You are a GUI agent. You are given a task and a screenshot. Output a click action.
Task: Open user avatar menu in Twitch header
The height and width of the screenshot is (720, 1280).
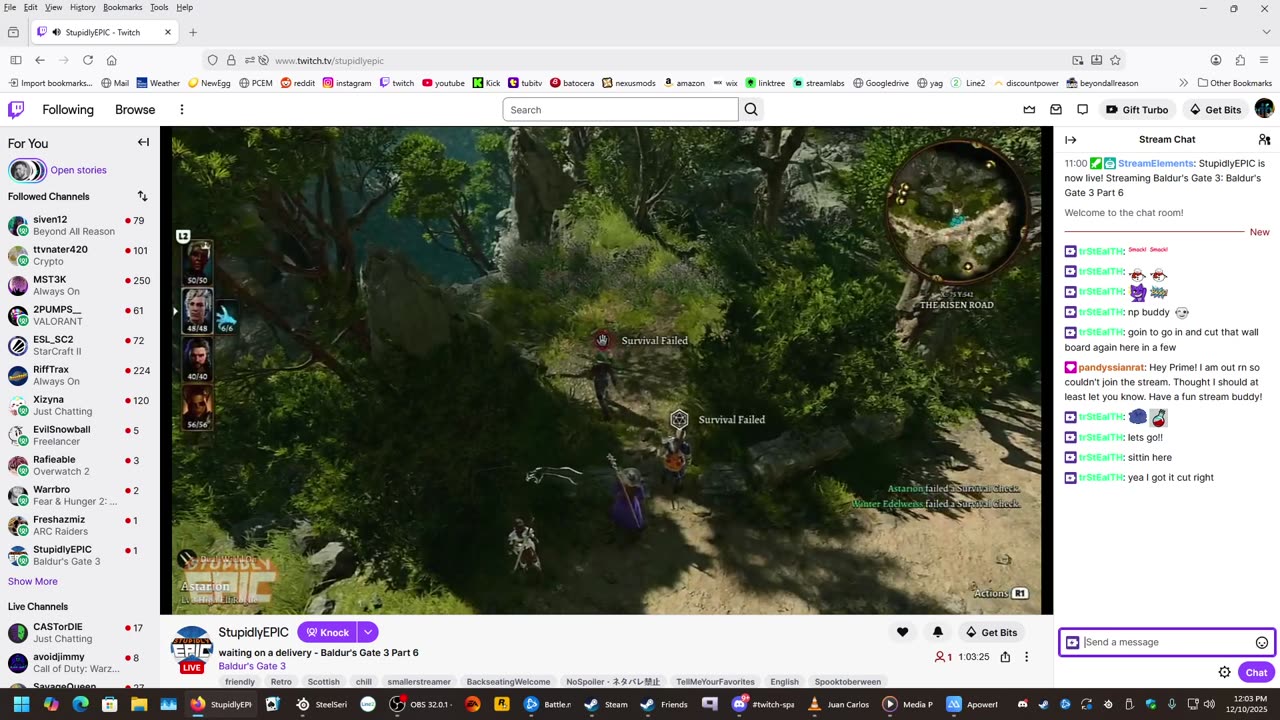tap(1264, 108)
